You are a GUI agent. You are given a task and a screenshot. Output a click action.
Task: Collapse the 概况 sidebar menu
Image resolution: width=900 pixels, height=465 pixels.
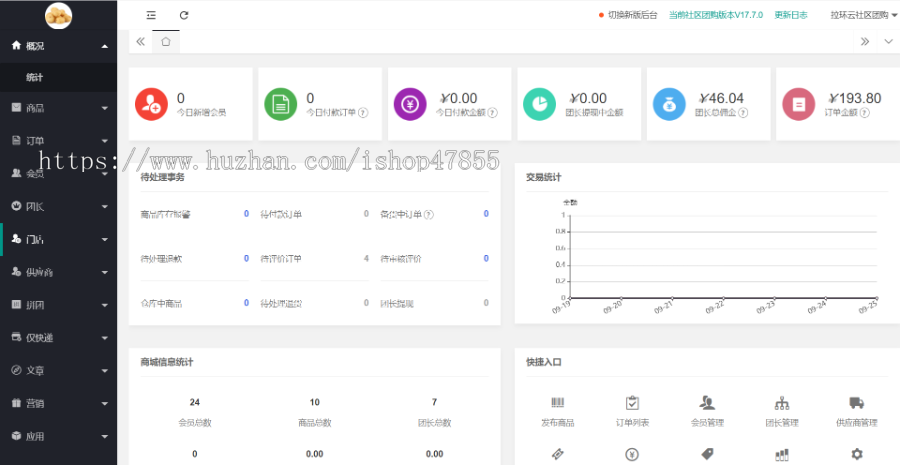click(59, 46)
